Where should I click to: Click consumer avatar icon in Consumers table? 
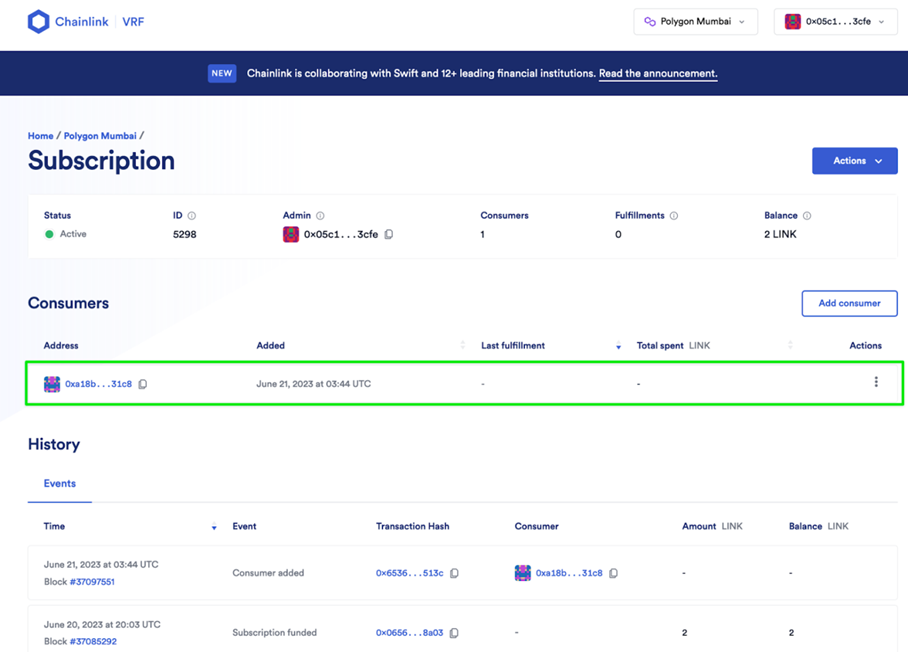tap(52, 384)
